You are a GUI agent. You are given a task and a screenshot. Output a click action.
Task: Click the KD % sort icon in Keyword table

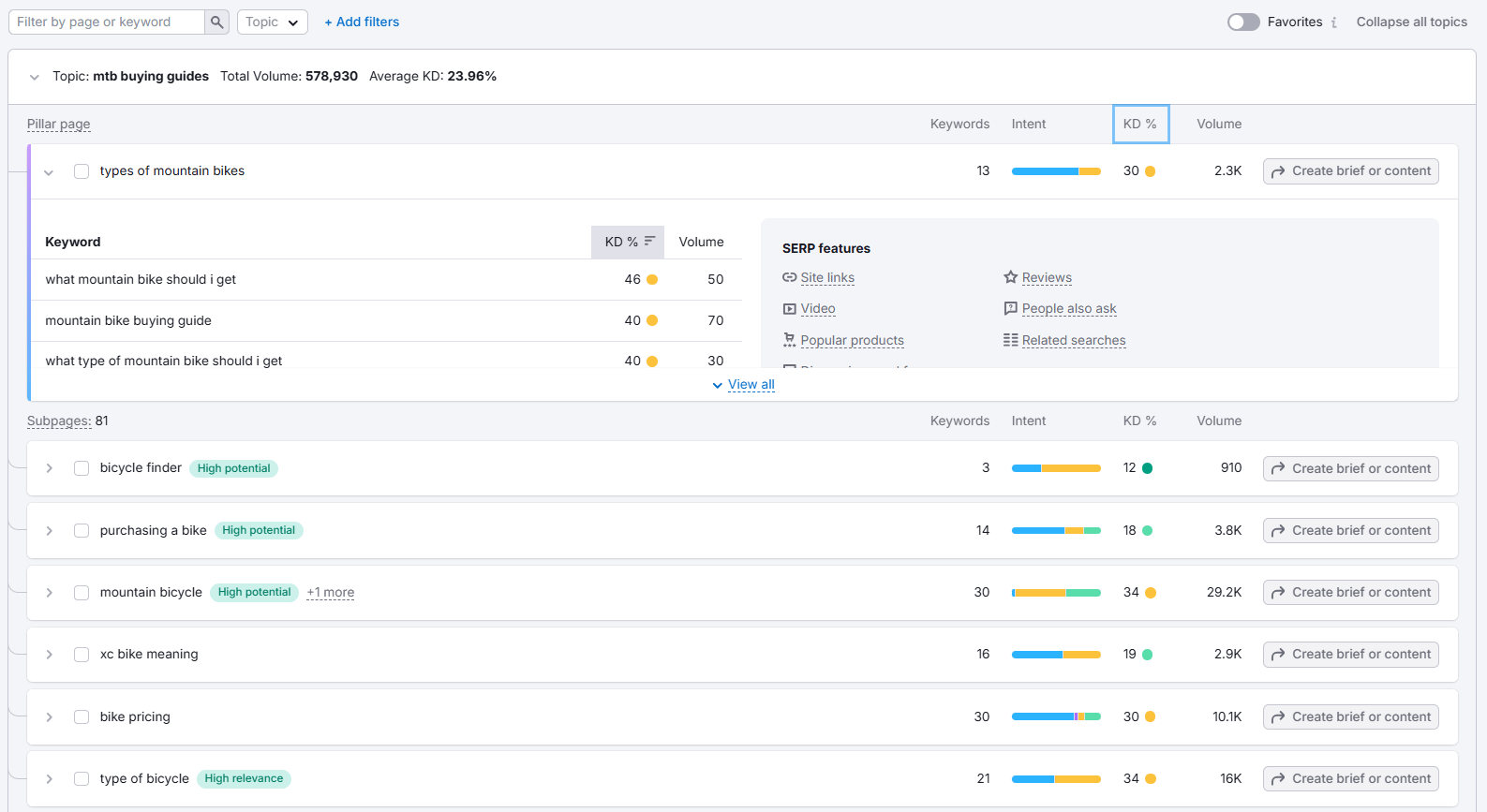(649, 242)
